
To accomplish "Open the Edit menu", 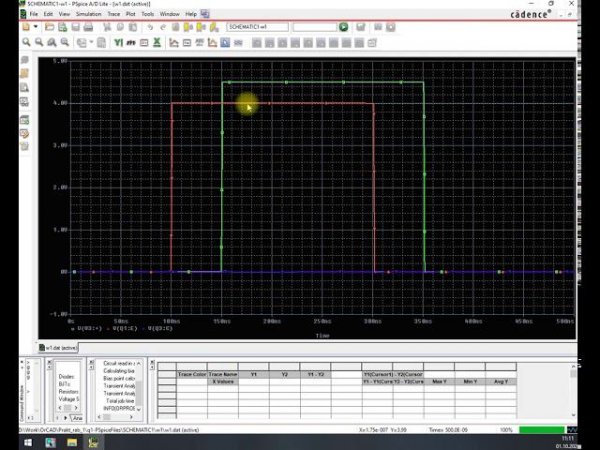I will (x=48, y=14).
